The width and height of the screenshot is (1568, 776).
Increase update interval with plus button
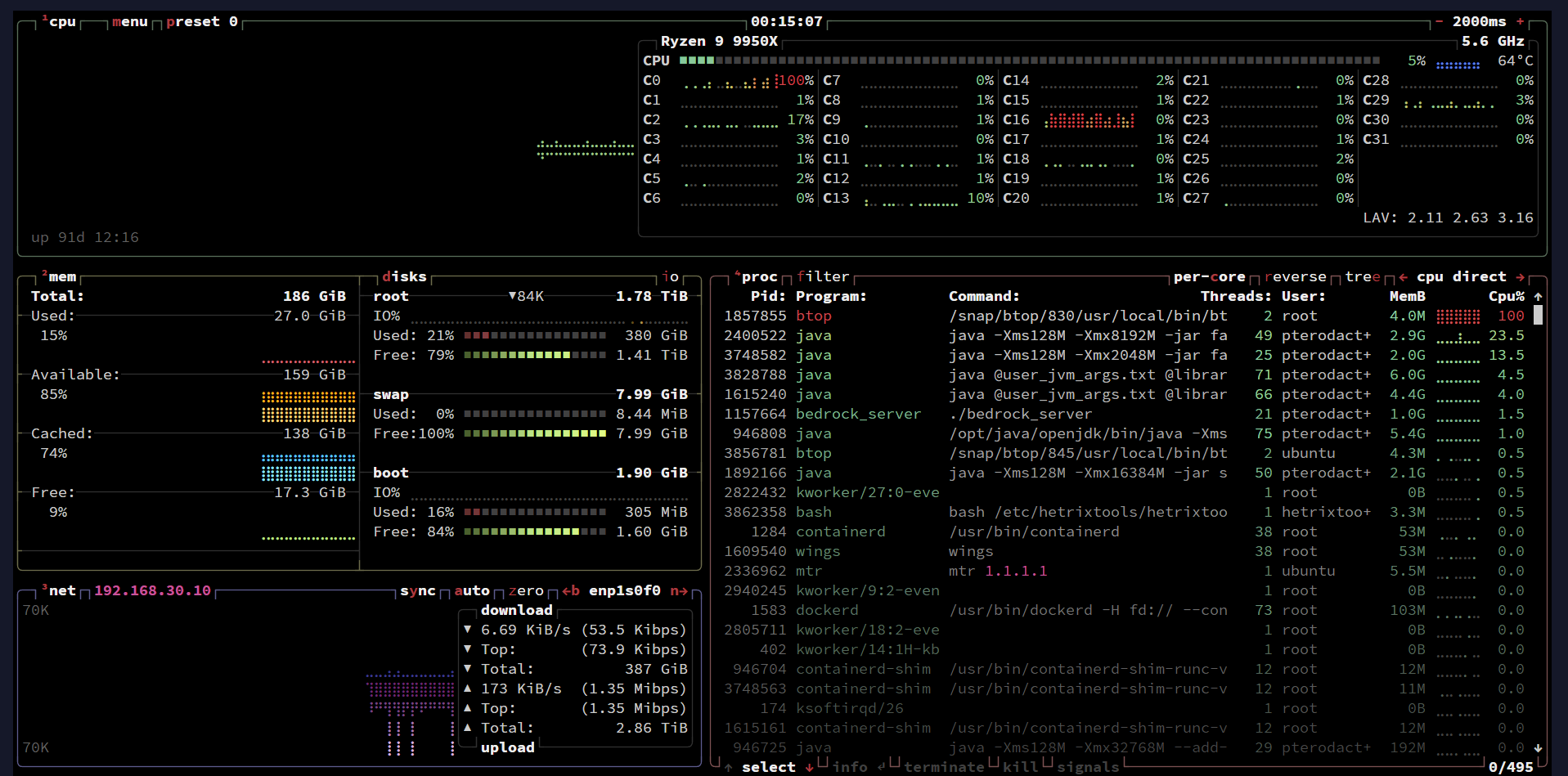(1520, 21)
